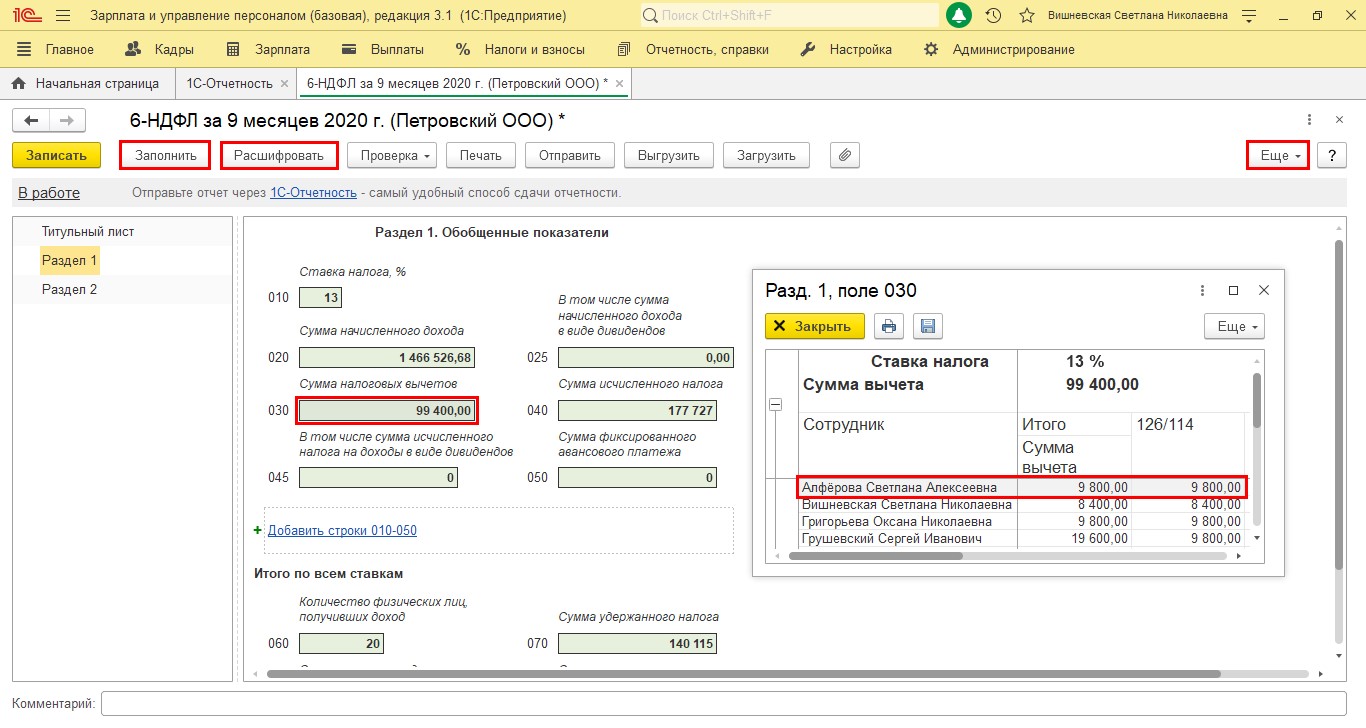Click the Заполнить button
Viewport: 1366px width, 728px height.
[x=165, y=155]
